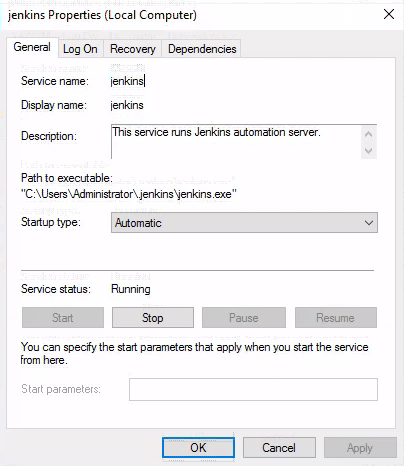Click the disabled Start button
This screenshot has width=404, height=466.
click(63, 318)
